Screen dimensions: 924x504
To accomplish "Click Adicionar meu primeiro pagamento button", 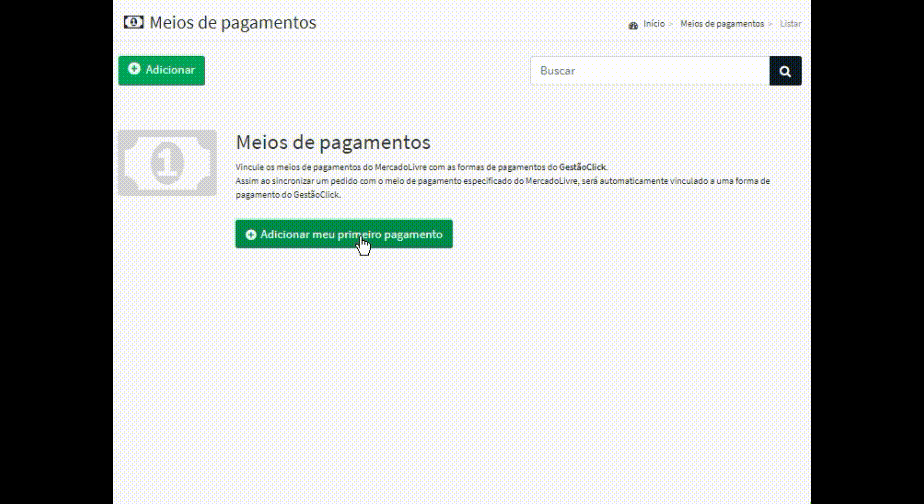I will [344, 234].
